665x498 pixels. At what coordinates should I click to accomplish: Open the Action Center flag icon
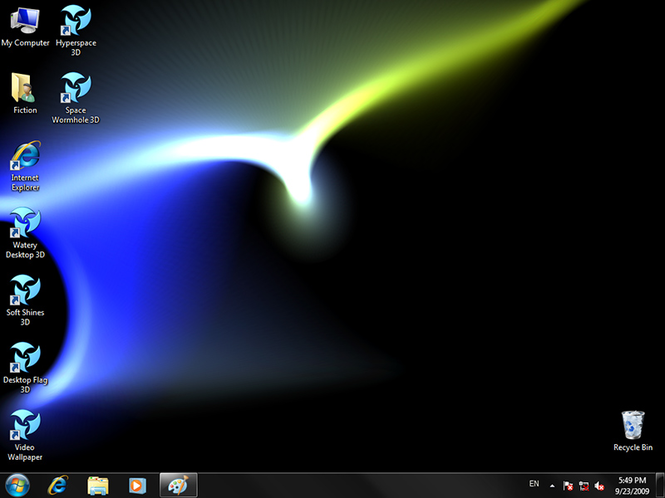click(568, 486)
